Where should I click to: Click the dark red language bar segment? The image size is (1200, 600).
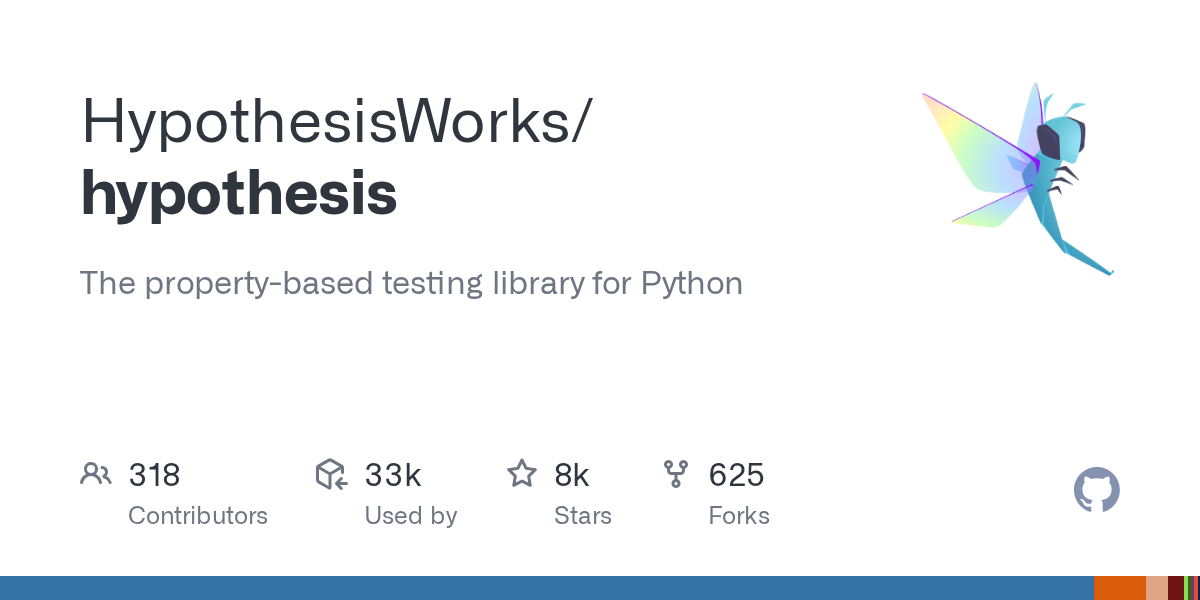point(1175,588)
